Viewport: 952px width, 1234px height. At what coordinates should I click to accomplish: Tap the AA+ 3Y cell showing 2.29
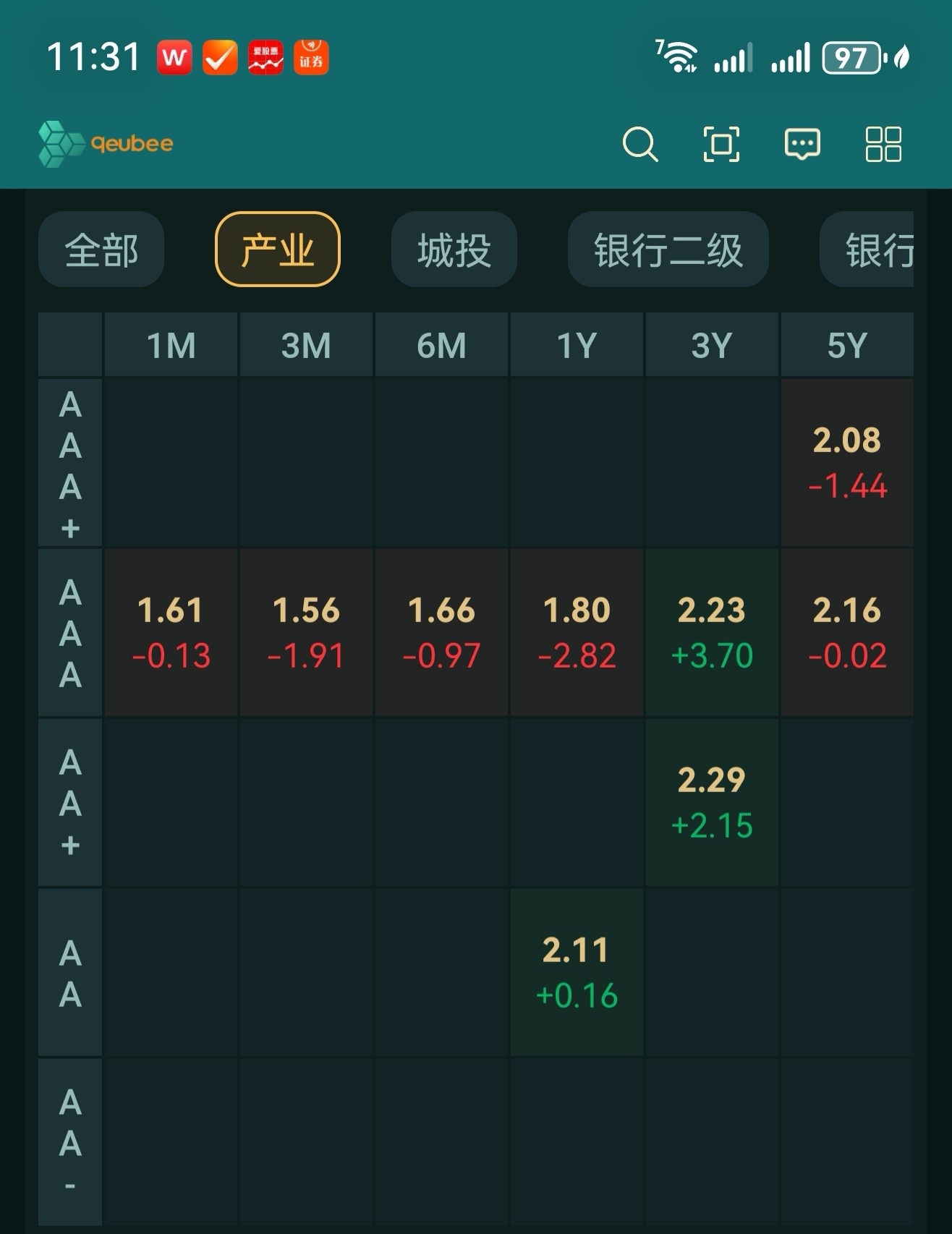click(x=712, y=802)
